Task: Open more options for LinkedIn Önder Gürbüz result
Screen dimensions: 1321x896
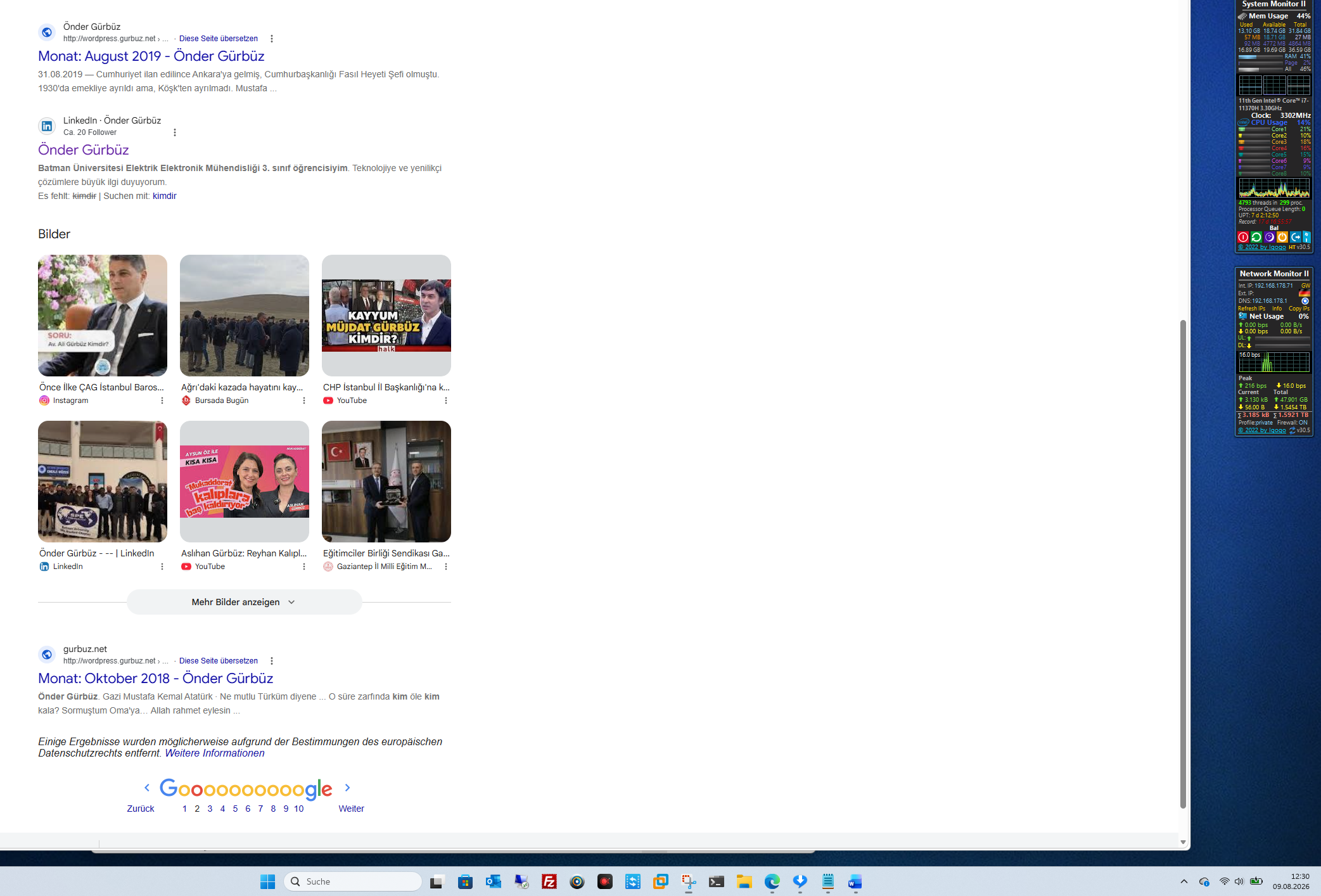Action: click(175, 132)
